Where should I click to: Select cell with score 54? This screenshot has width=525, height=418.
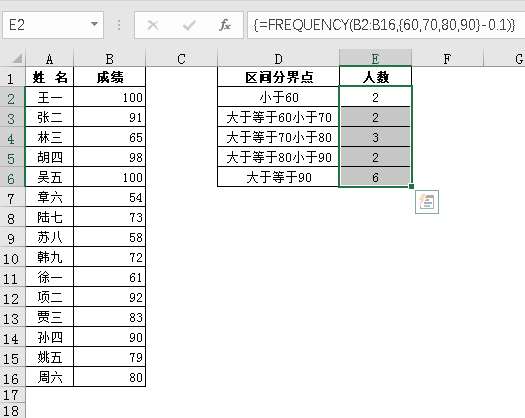[109, 198]
